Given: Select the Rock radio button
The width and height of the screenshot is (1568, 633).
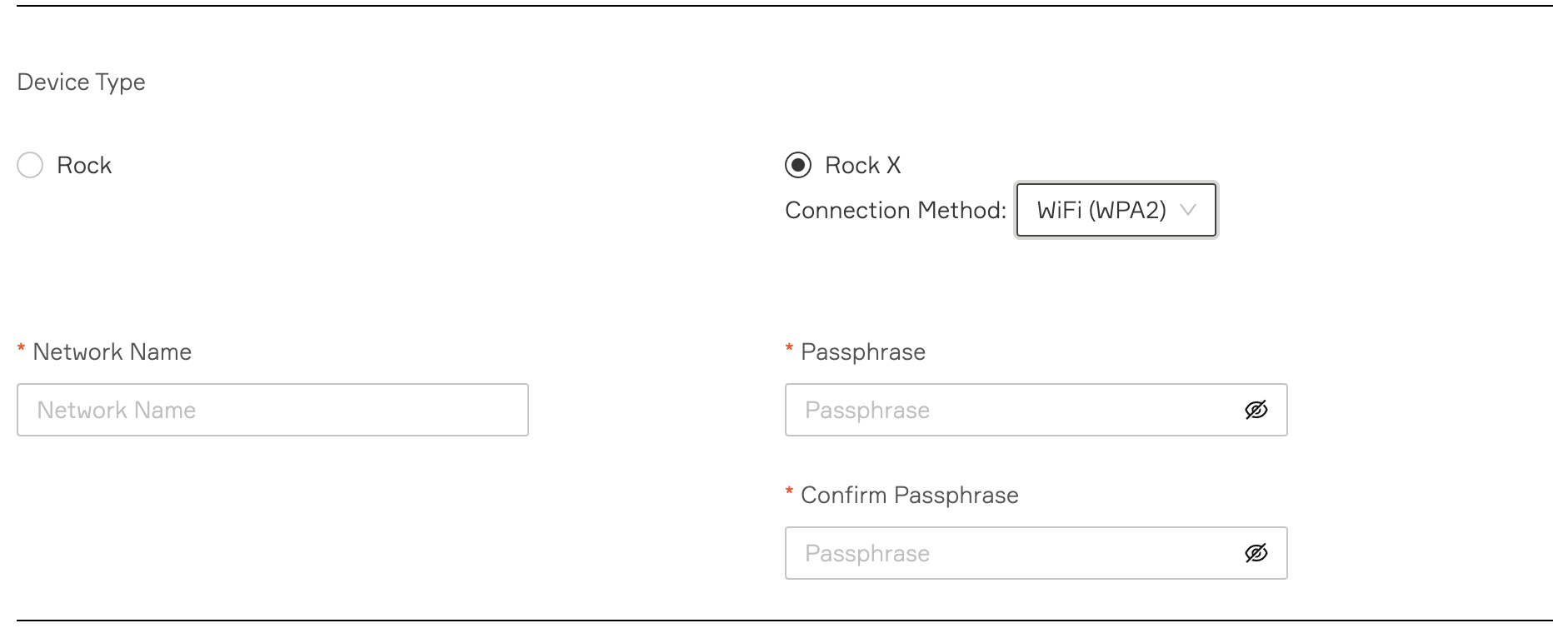Looking at the screenshot, I should tap(30, 165).
